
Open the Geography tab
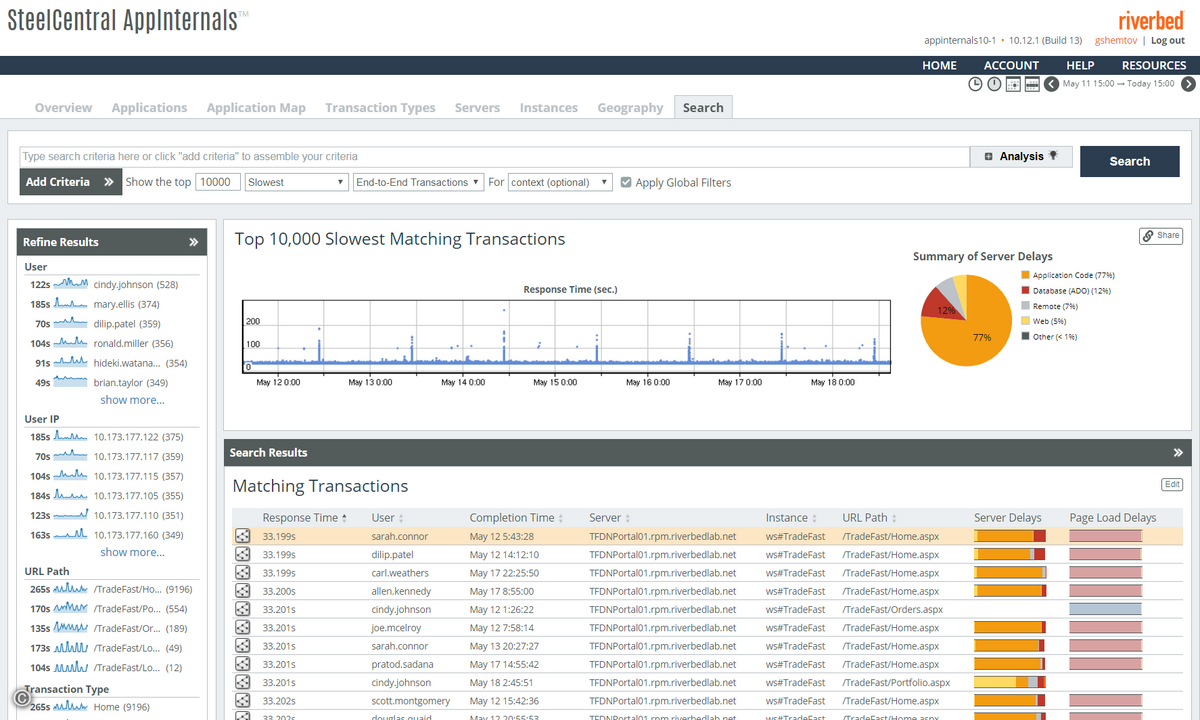(630, 107)
